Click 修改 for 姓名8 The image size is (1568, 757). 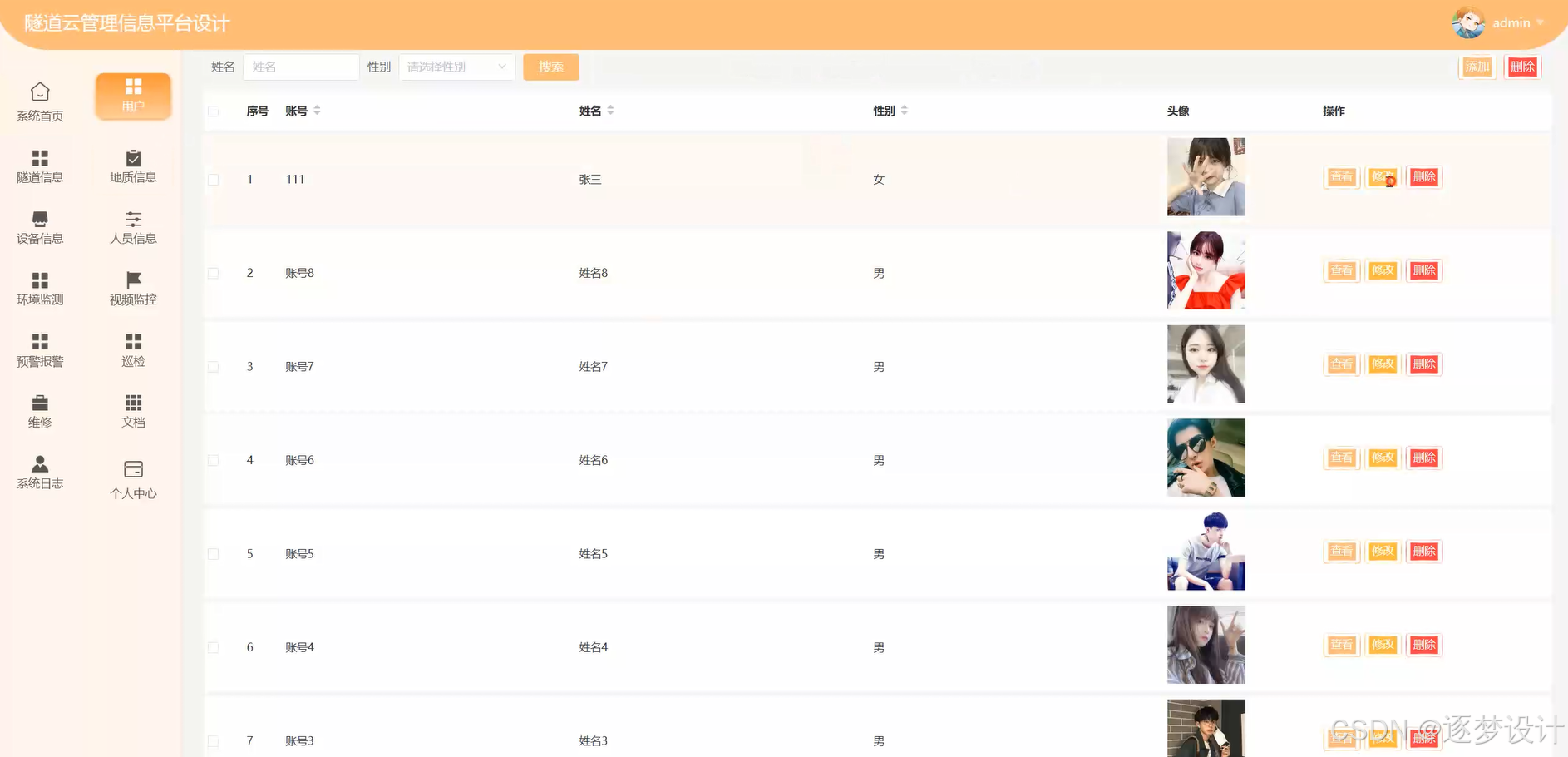pyautogui.click(x=1383, y=270)
